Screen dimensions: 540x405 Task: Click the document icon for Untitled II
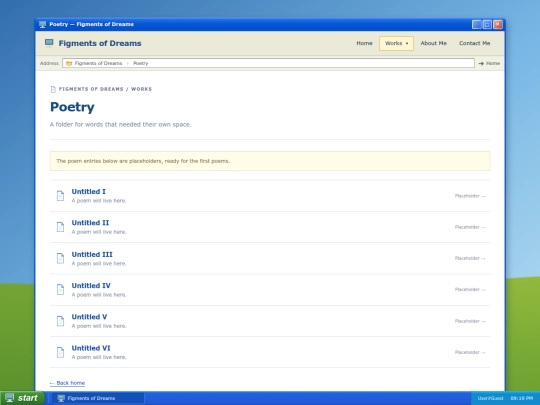(60, 227)
